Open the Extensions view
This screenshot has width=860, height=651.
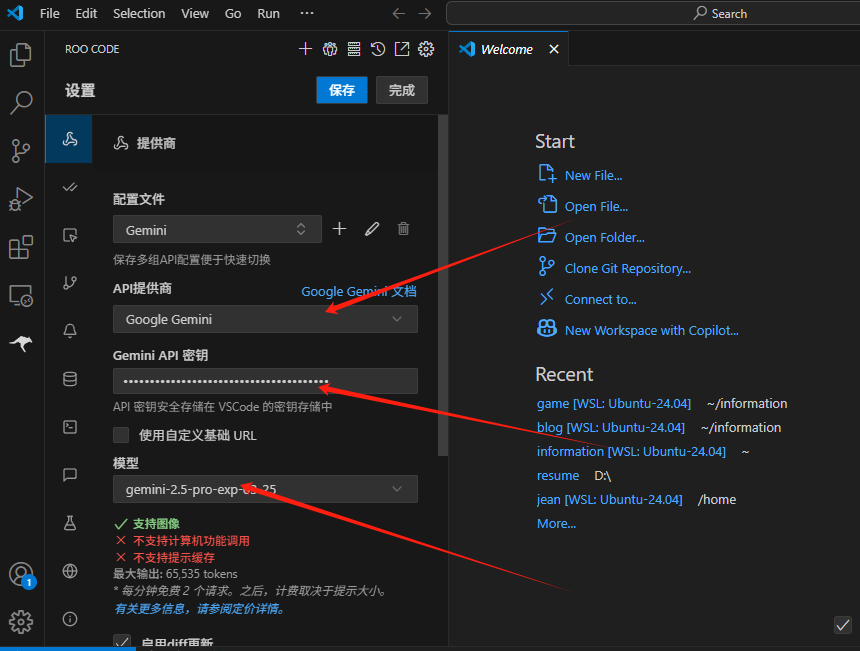tap(21, 247)
